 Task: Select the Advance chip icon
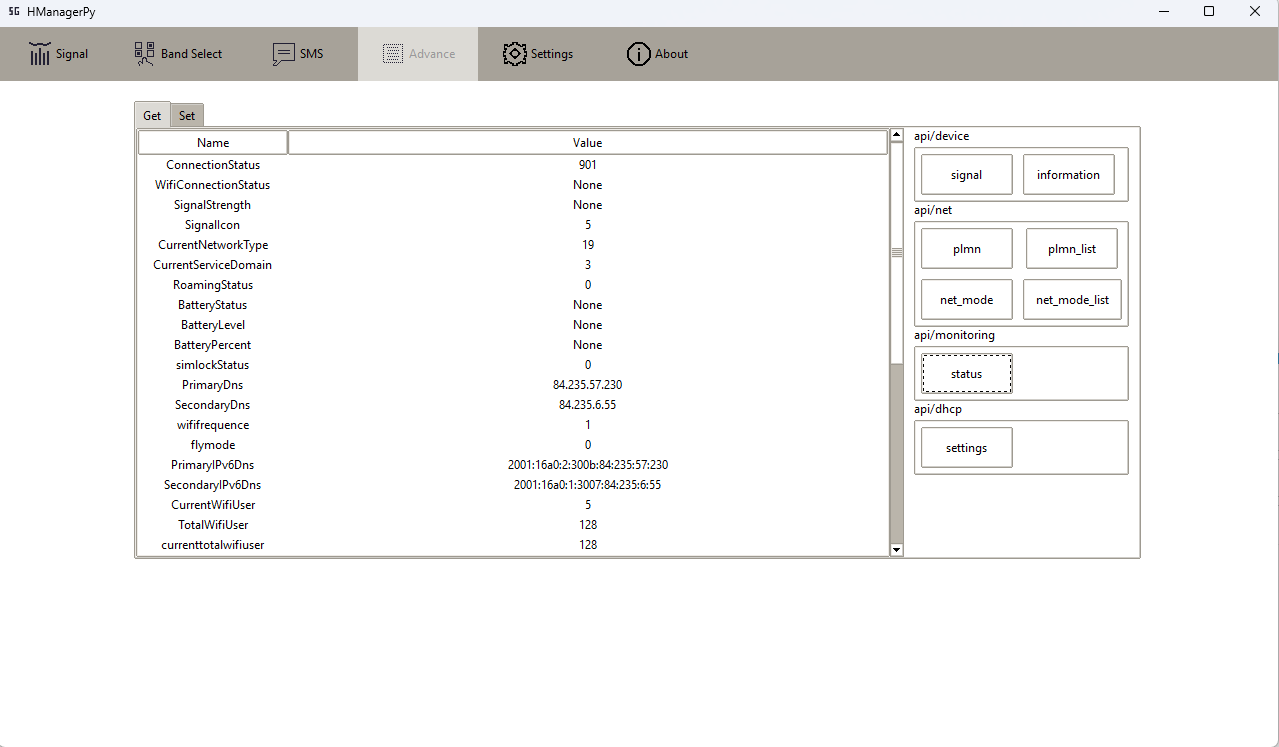(x=393, y=54)
